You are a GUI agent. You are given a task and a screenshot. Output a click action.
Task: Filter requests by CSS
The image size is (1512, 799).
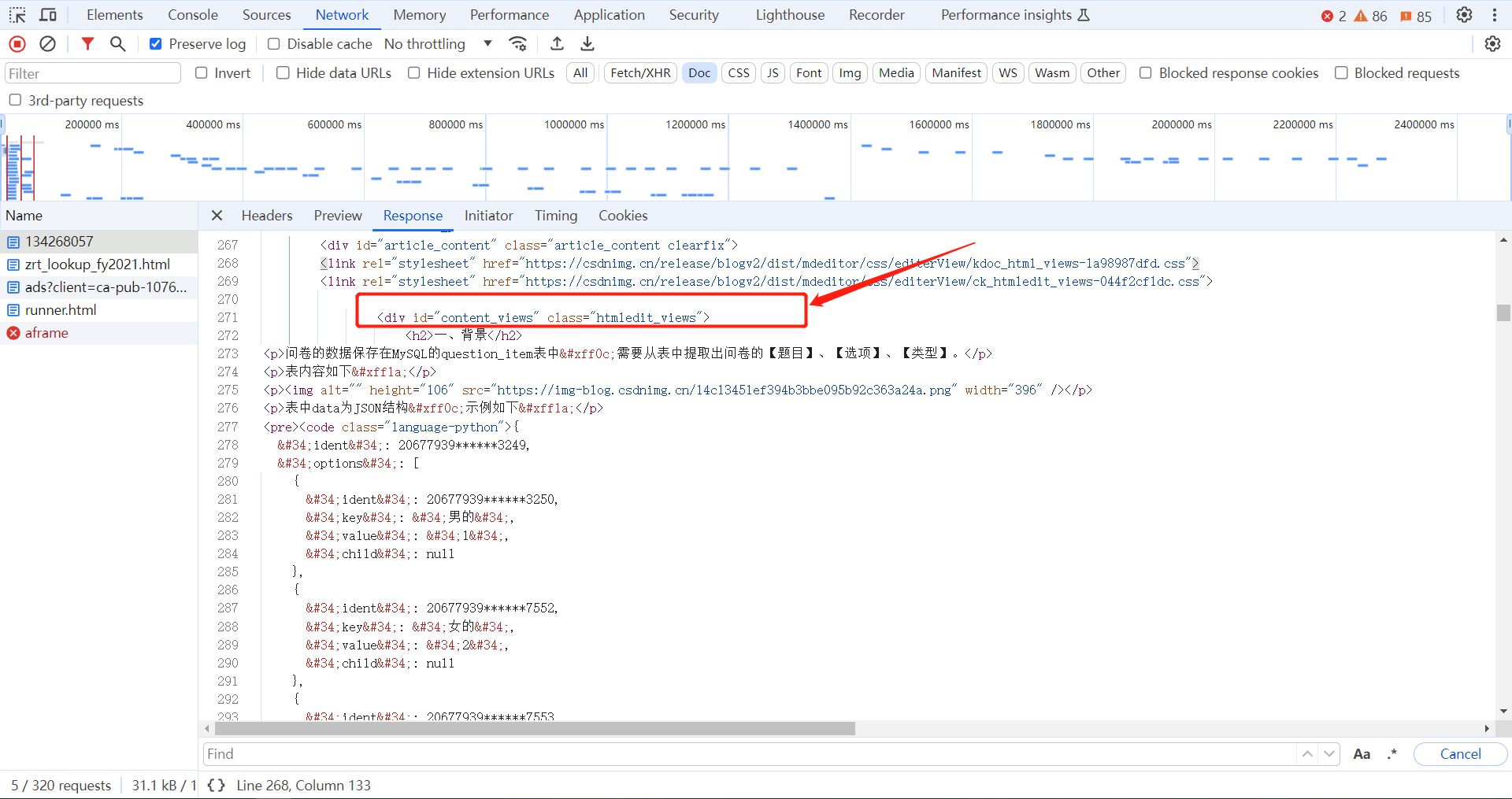pyautogui.click(x=739, y=73)
